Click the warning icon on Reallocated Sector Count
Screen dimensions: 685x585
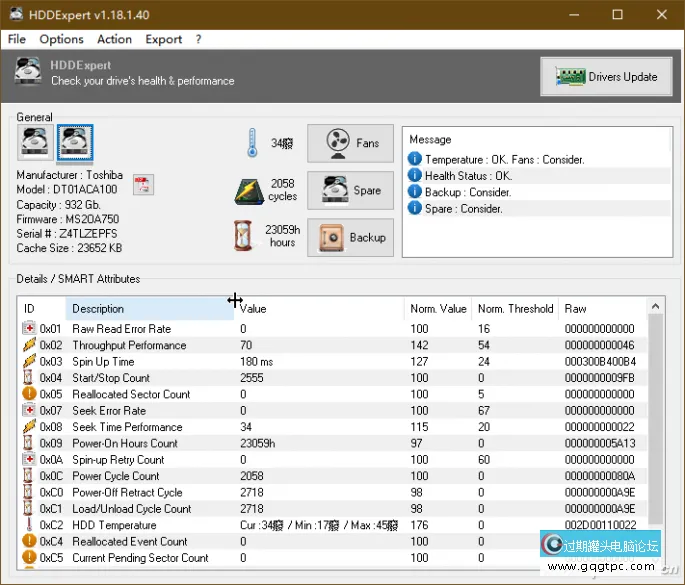point(29,395)
